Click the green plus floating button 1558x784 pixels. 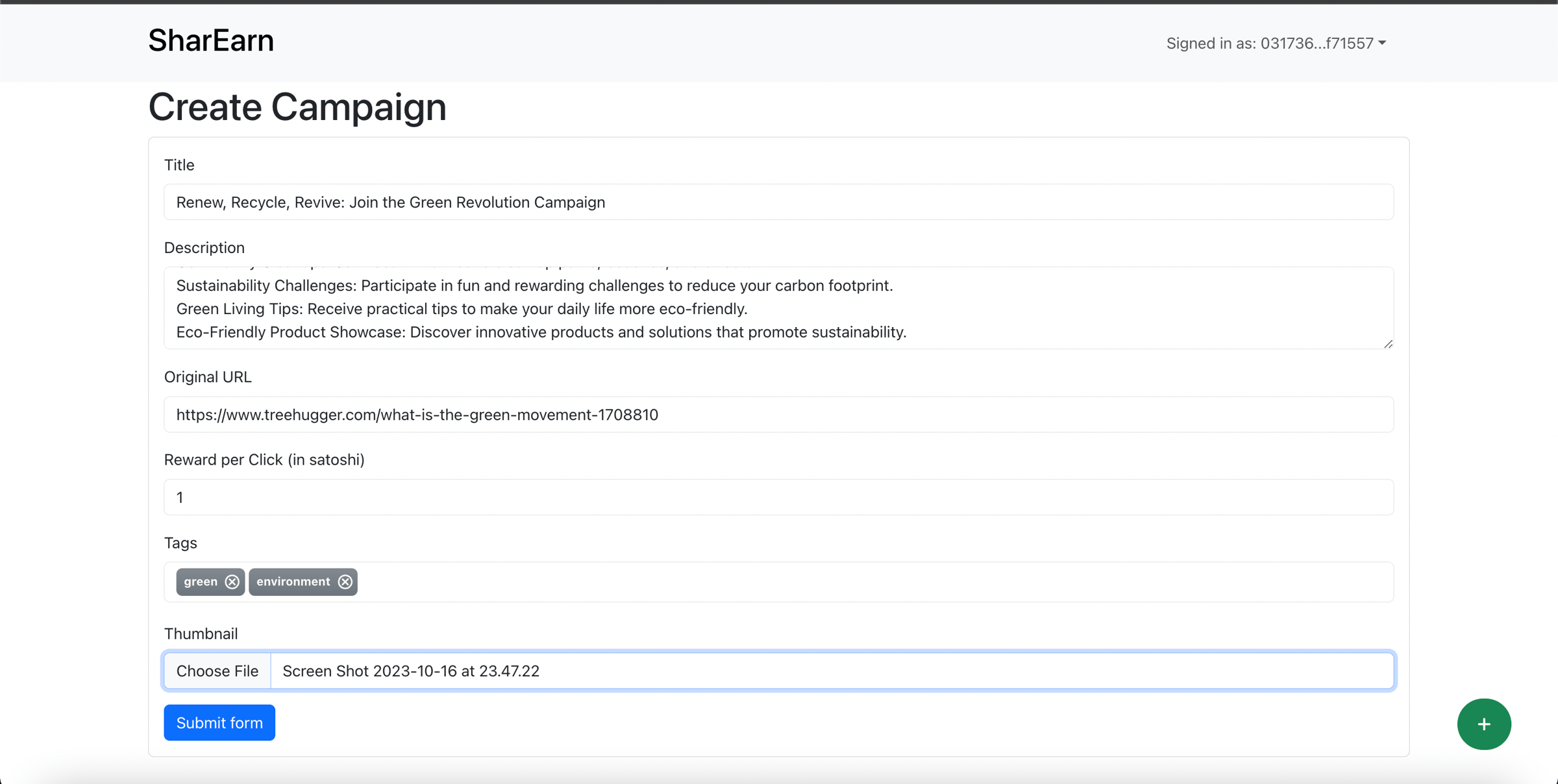pyautogui.click(x=1483, y=724)
